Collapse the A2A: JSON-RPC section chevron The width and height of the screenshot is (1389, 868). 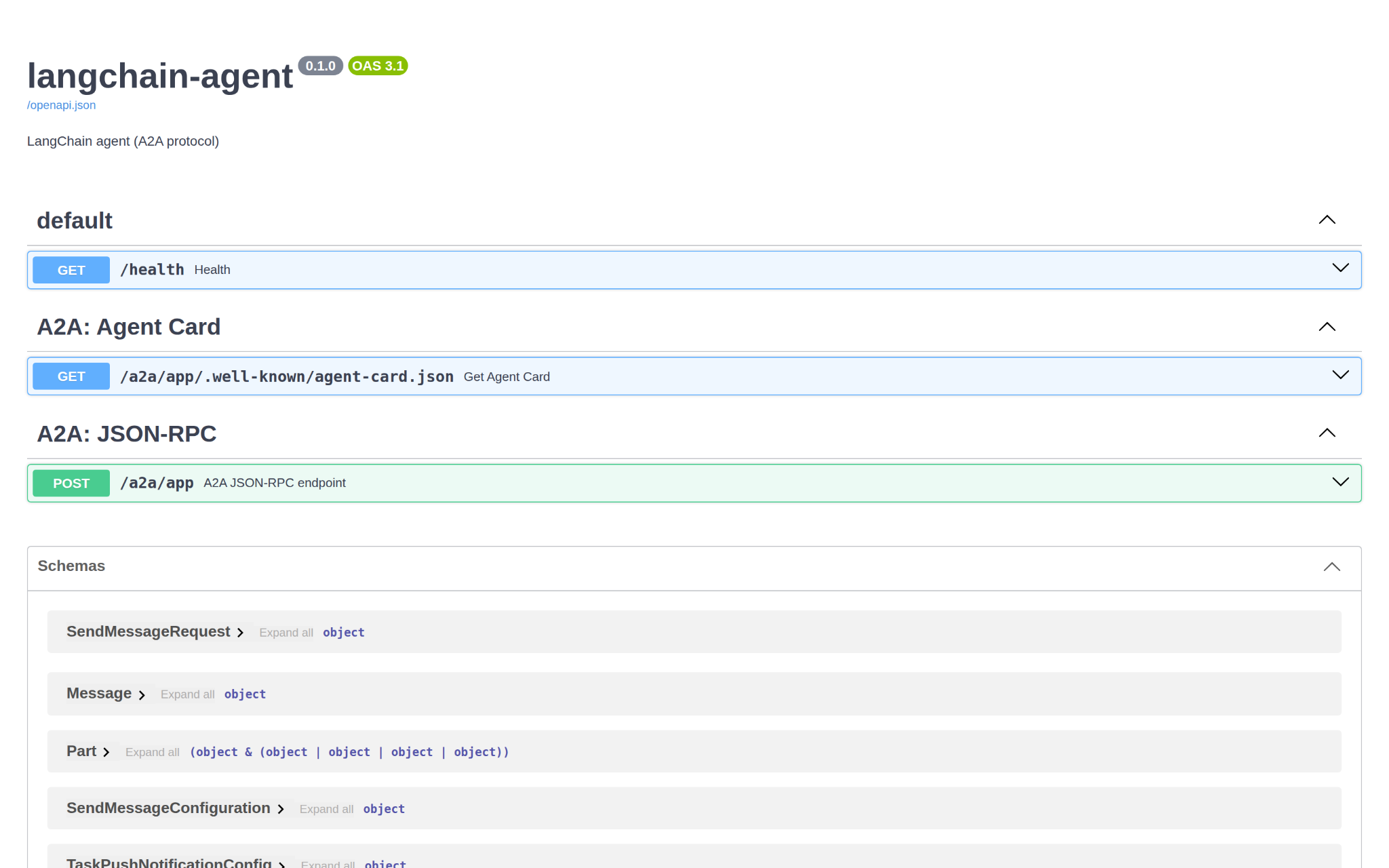pyautogui.click(x=1327, y=433)
